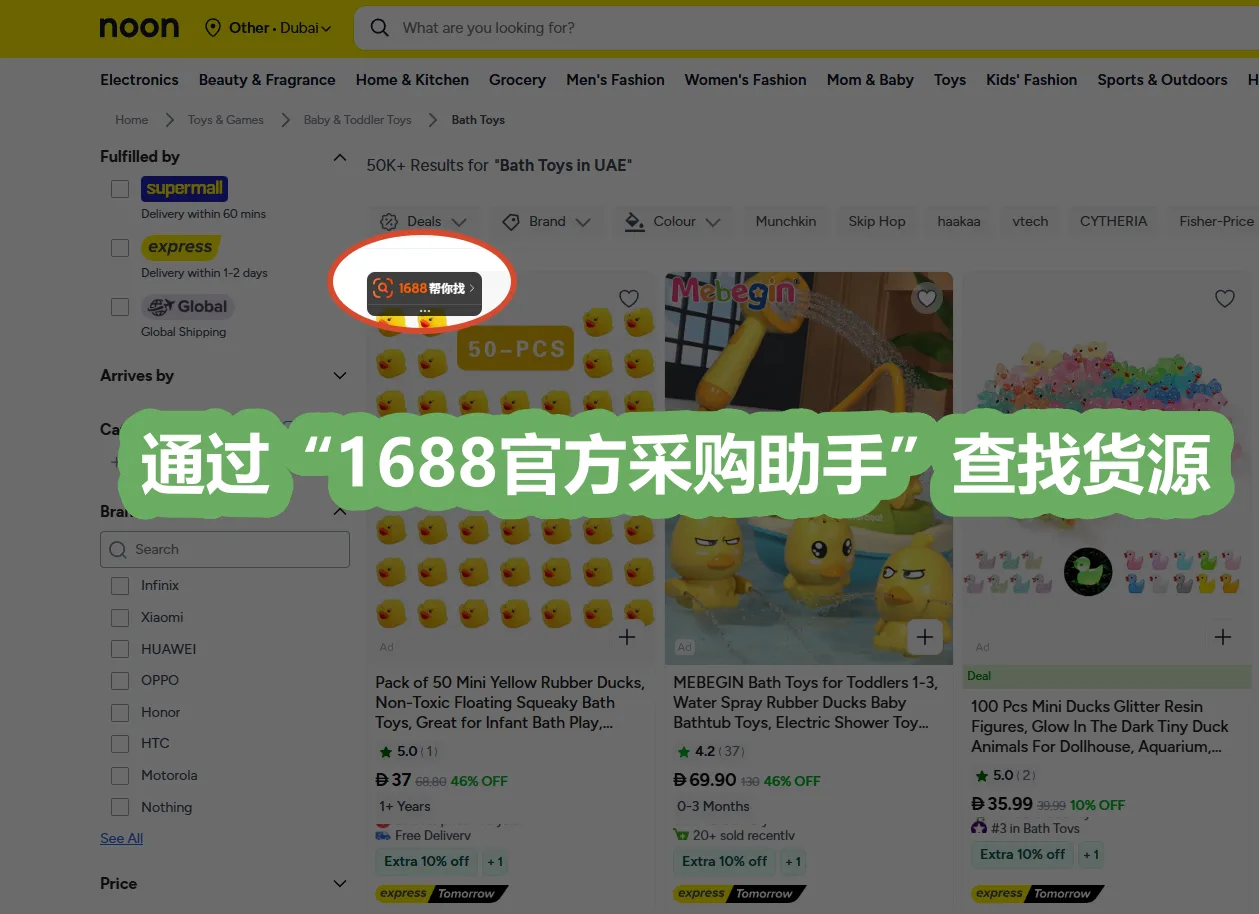Click the 4.2 (37) star rating
1259x914 pixels.
[x=709, y=751]
